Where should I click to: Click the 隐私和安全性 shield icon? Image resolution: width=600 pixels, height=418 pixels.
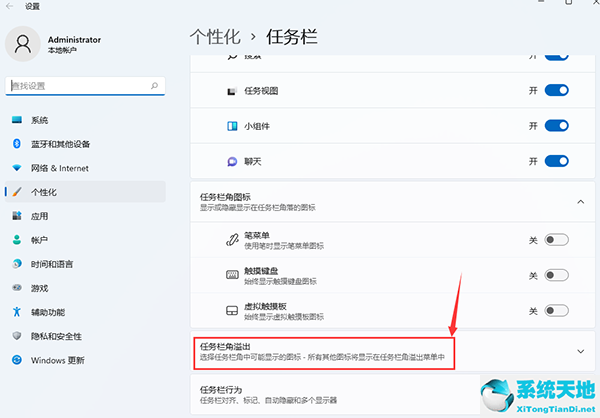click(16, 336)
